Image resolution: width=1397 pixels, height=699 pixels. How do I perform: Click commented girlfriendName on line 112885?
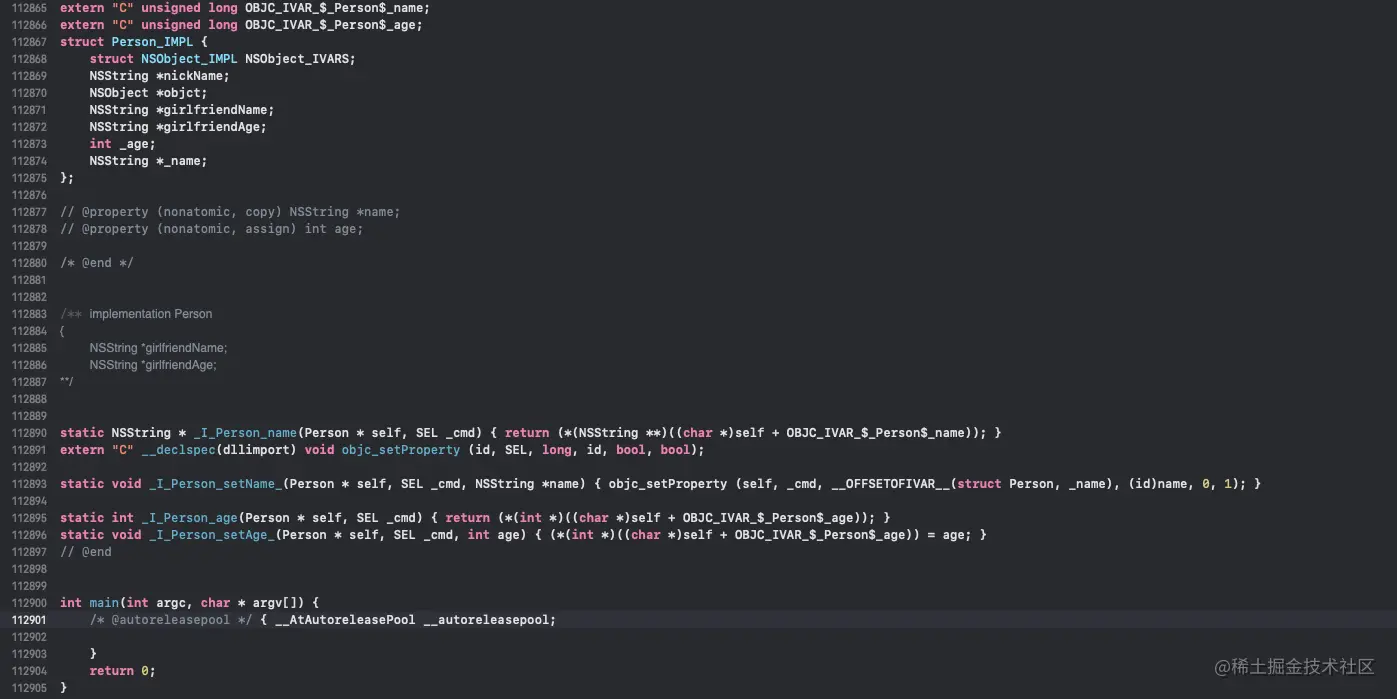click(158, 348)
